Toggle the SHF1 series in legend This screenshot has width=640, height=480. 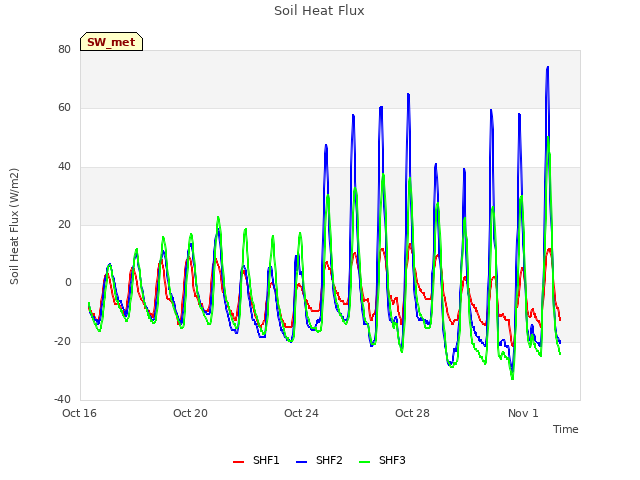[x=256, y=460]
